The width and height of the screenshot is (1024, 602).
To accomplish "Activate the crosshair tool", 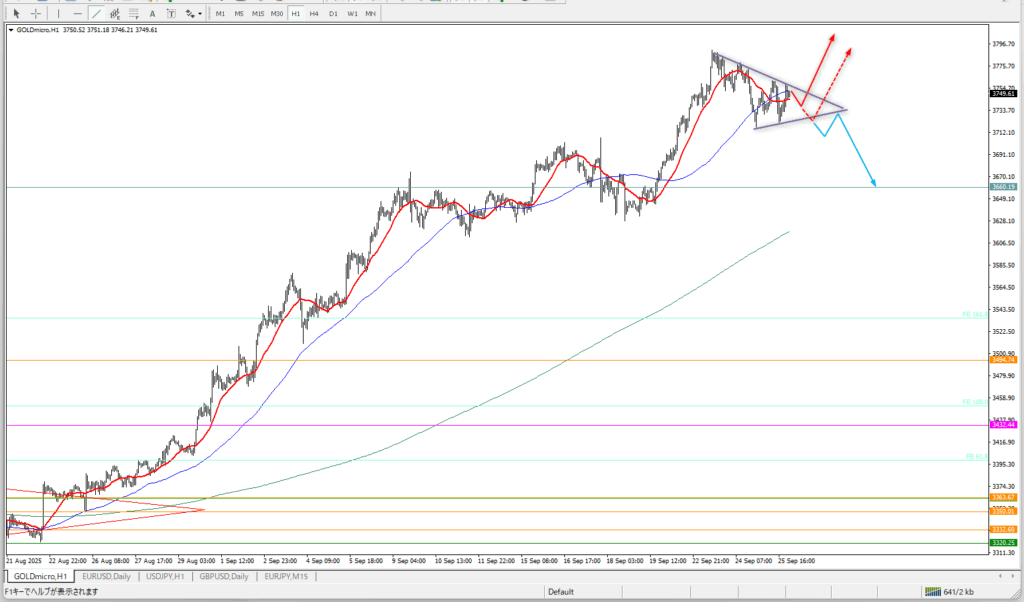I will coord(36,13).
